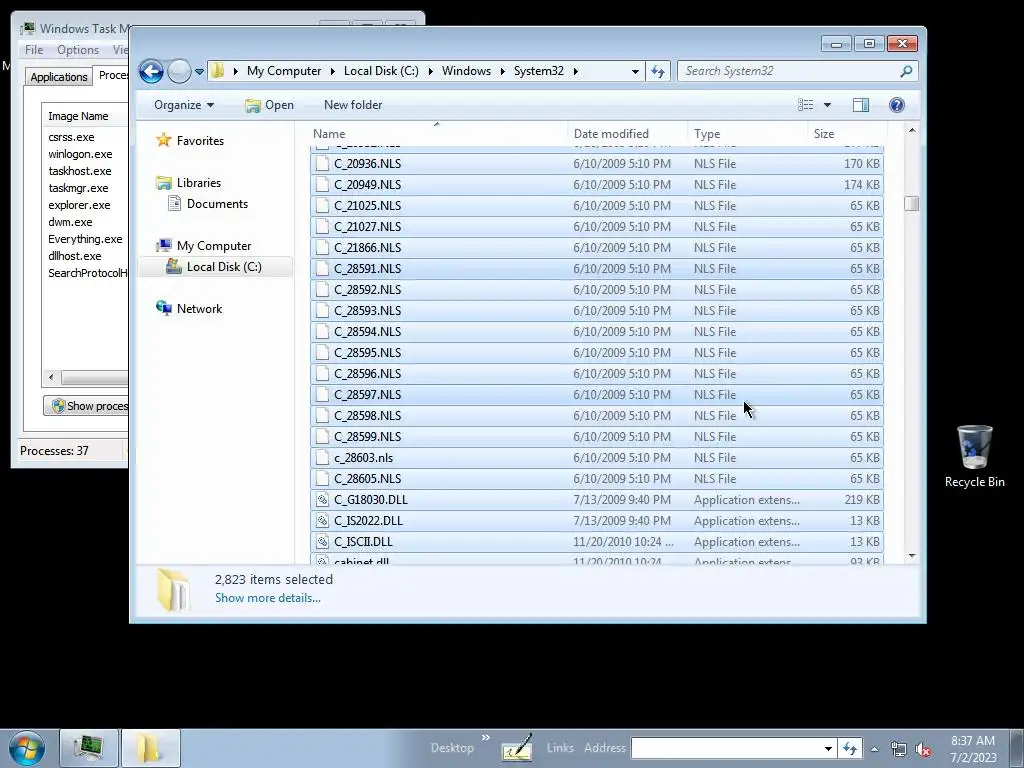Open the address bar previous locations dropdown
The image size is (1024, 768).
635,71
